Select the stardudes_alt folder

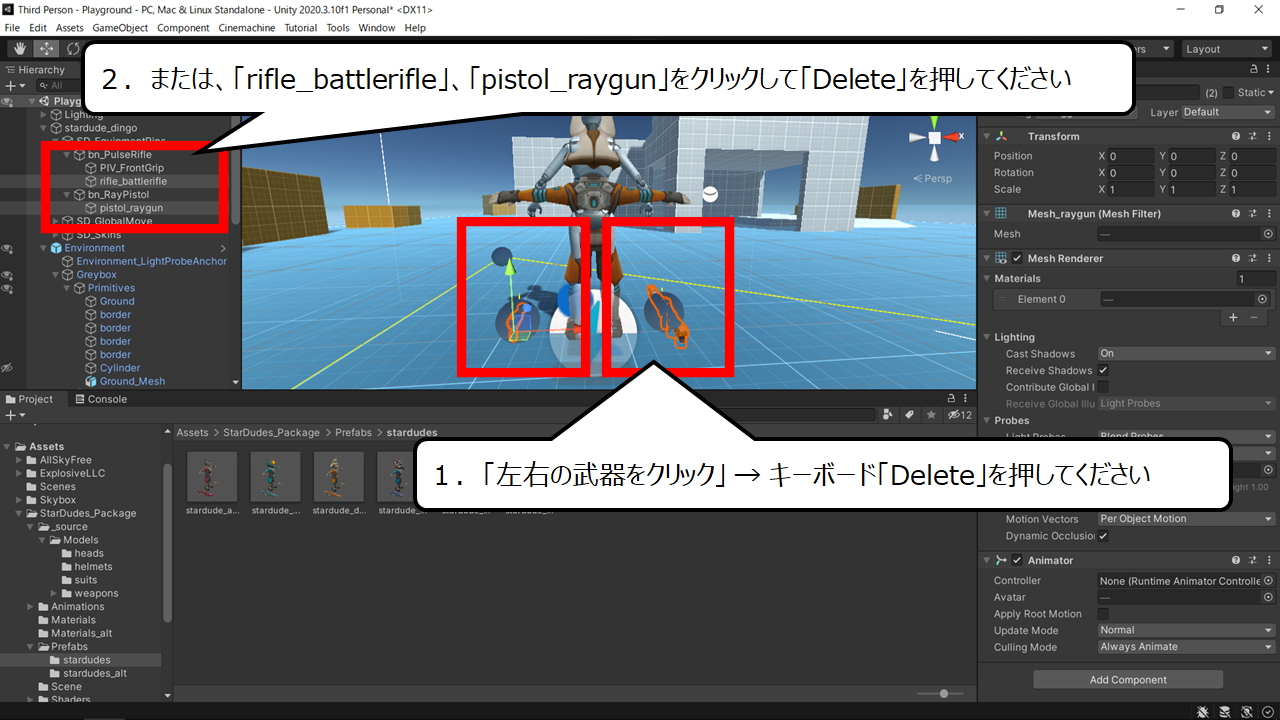(x=95, y=674)
